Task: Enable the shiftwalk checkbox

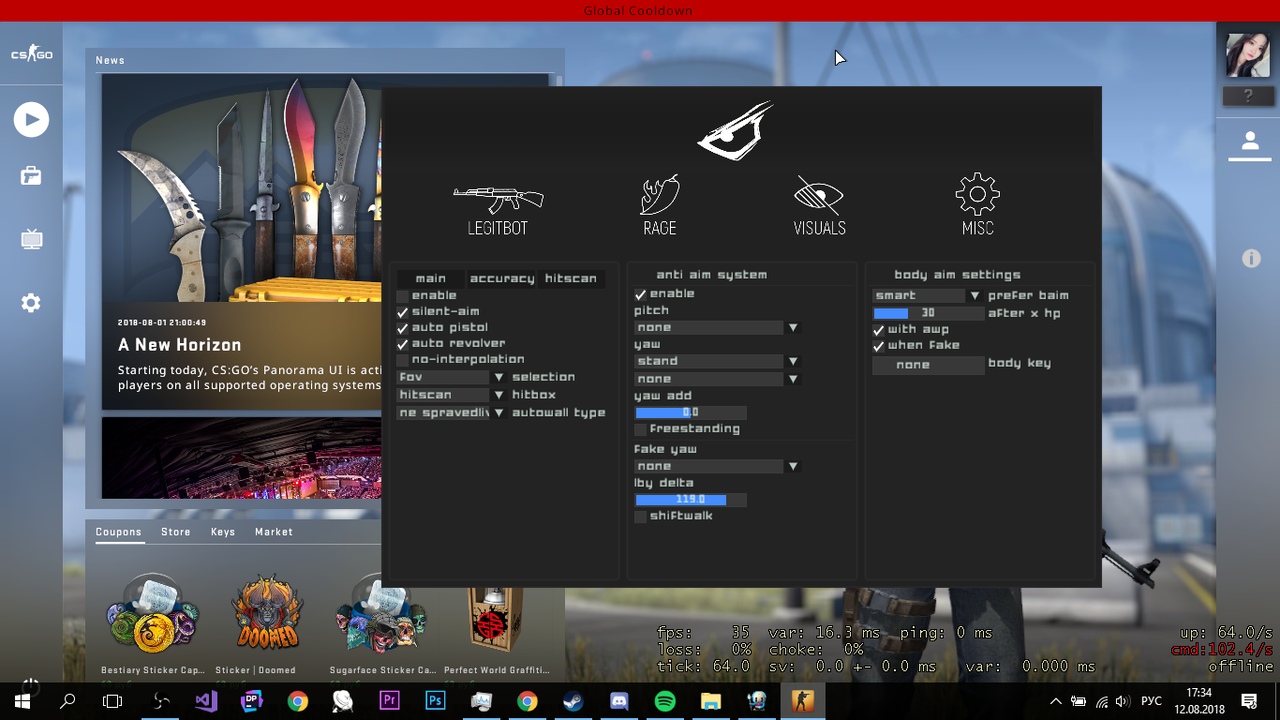Action: (641, 517)
